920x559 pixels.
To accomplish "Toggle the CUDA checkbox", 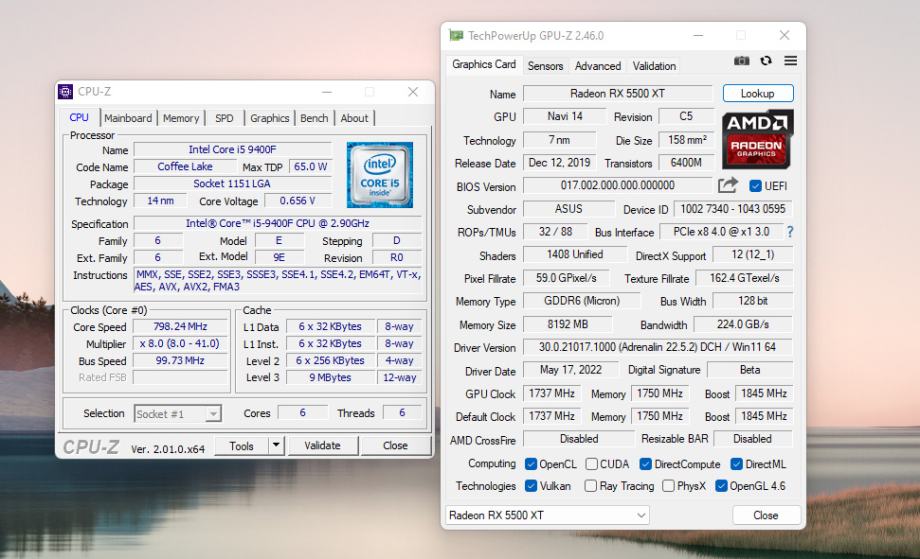I will 592,464.
